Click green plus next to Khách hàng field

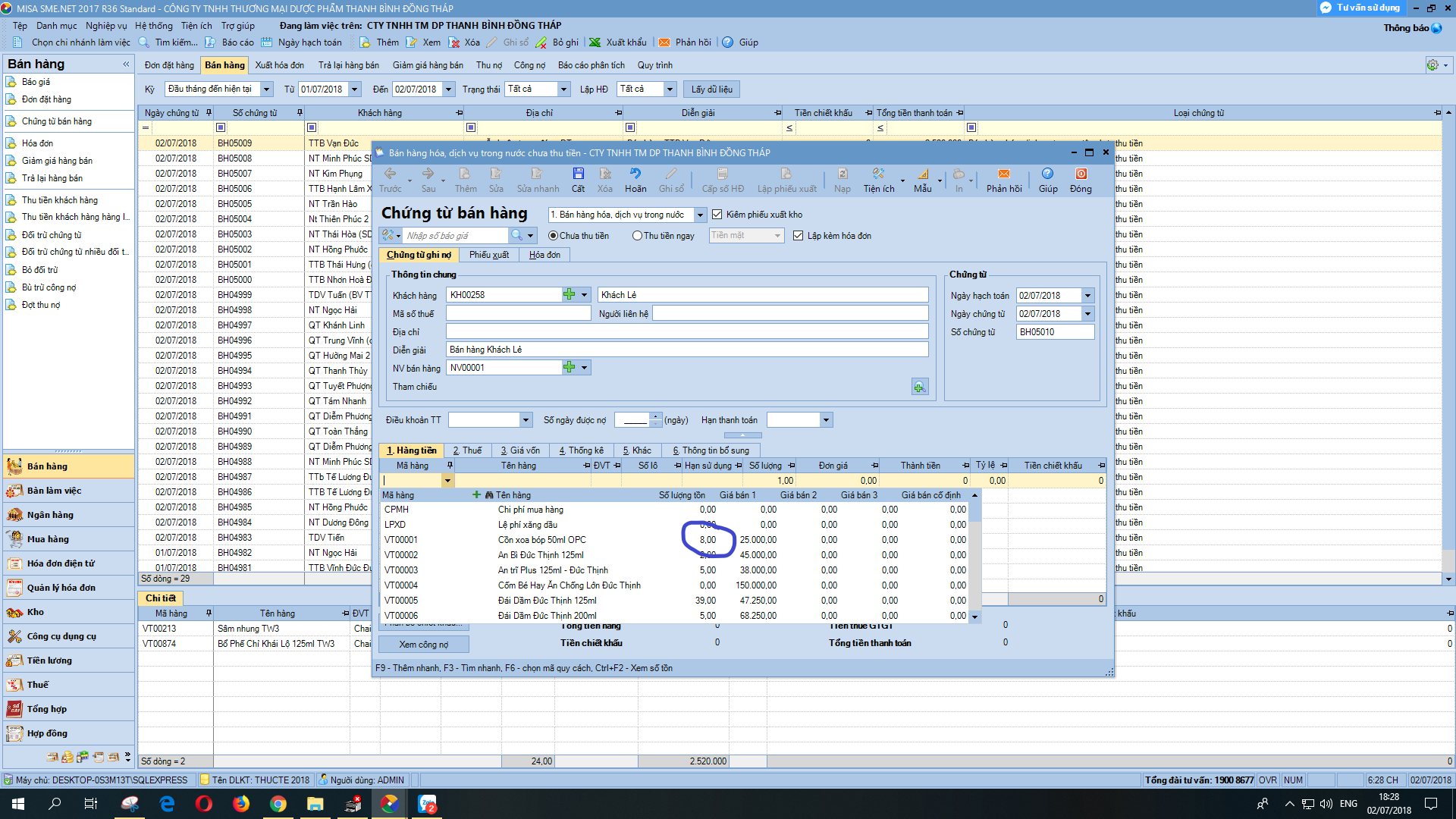pyautogui.click(x=569, y=294)
